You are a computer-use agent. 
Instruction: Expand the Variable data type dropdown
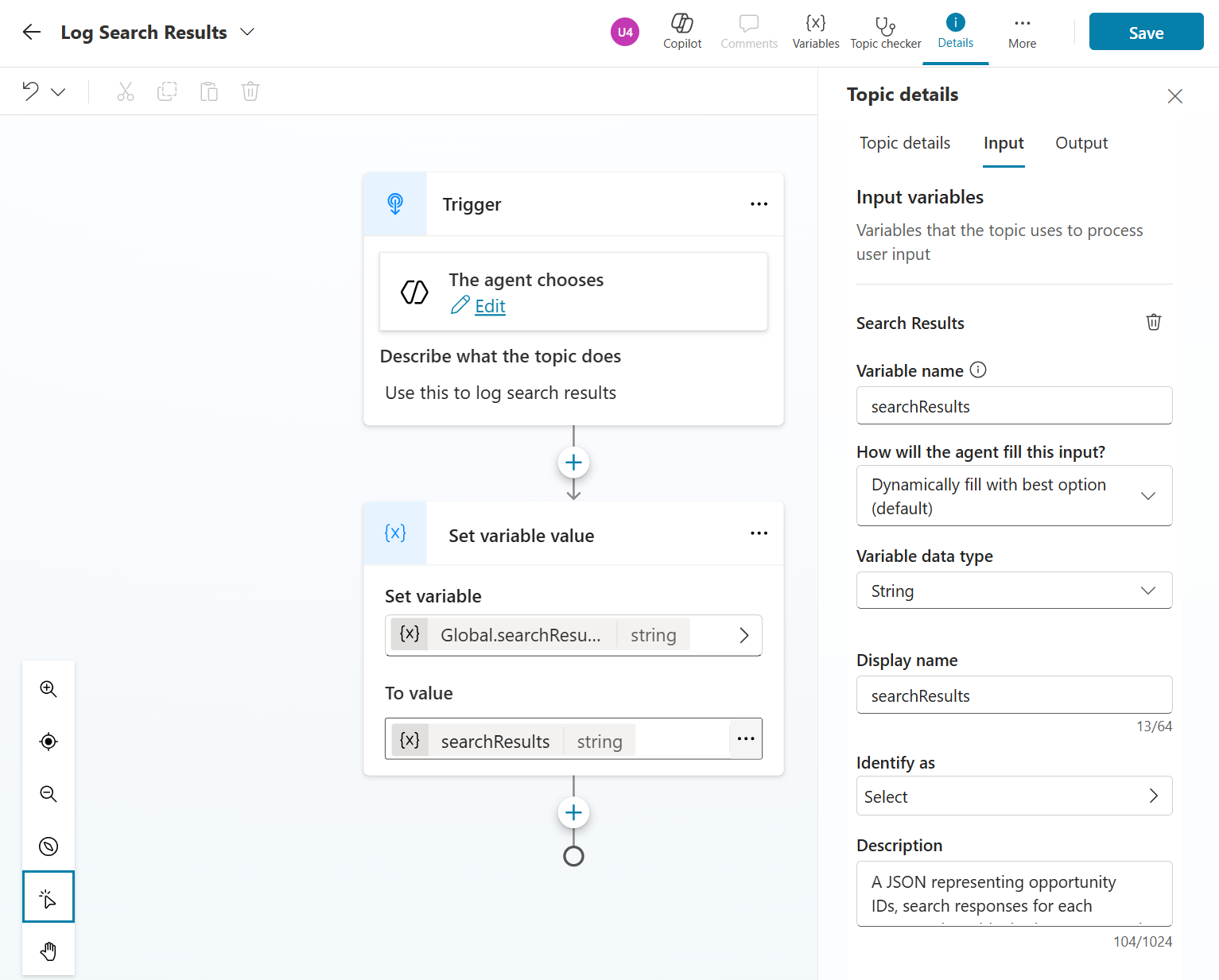[1014, 591]
